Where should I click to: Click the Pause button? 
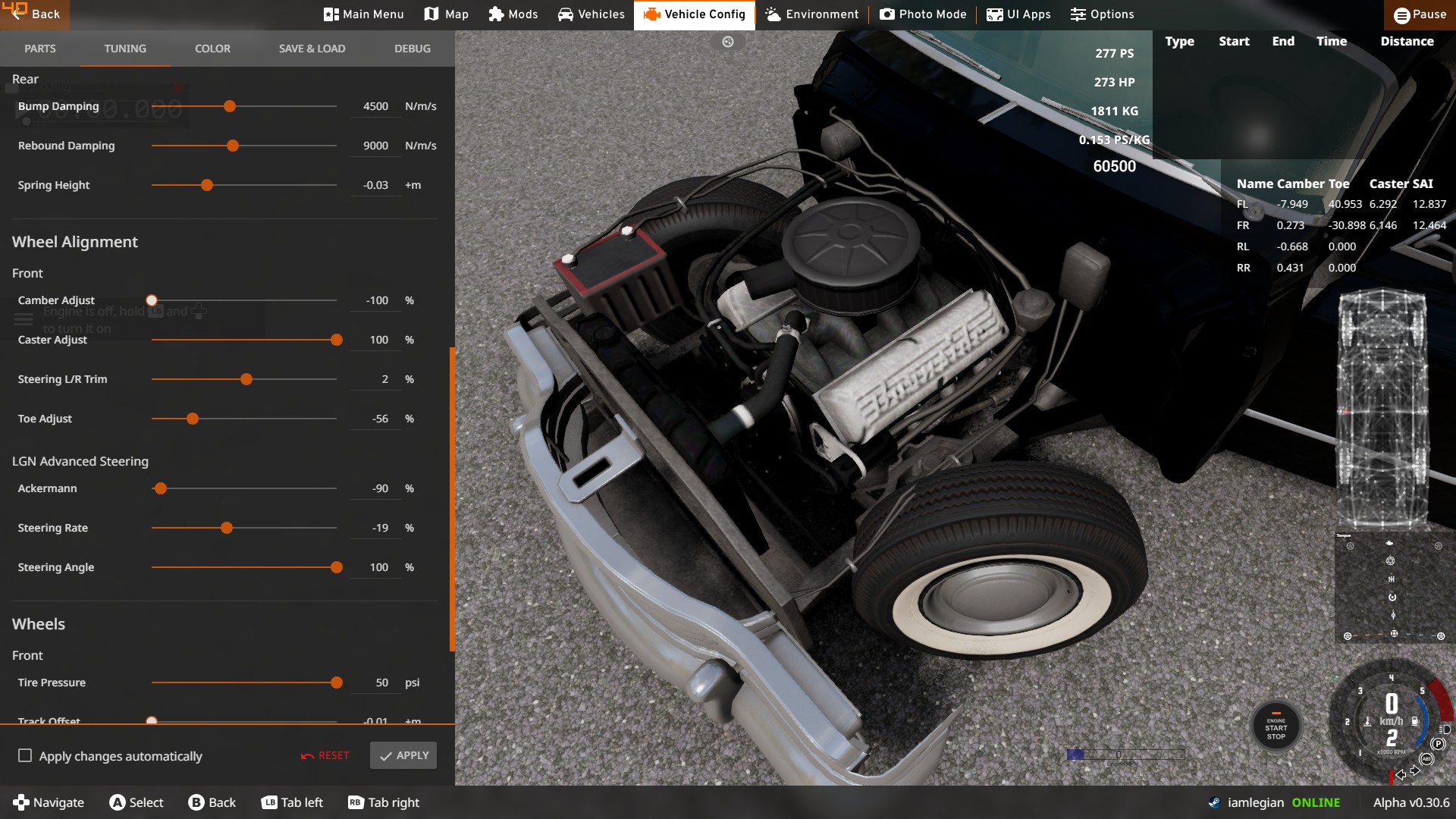click(x=1420, y=14)
